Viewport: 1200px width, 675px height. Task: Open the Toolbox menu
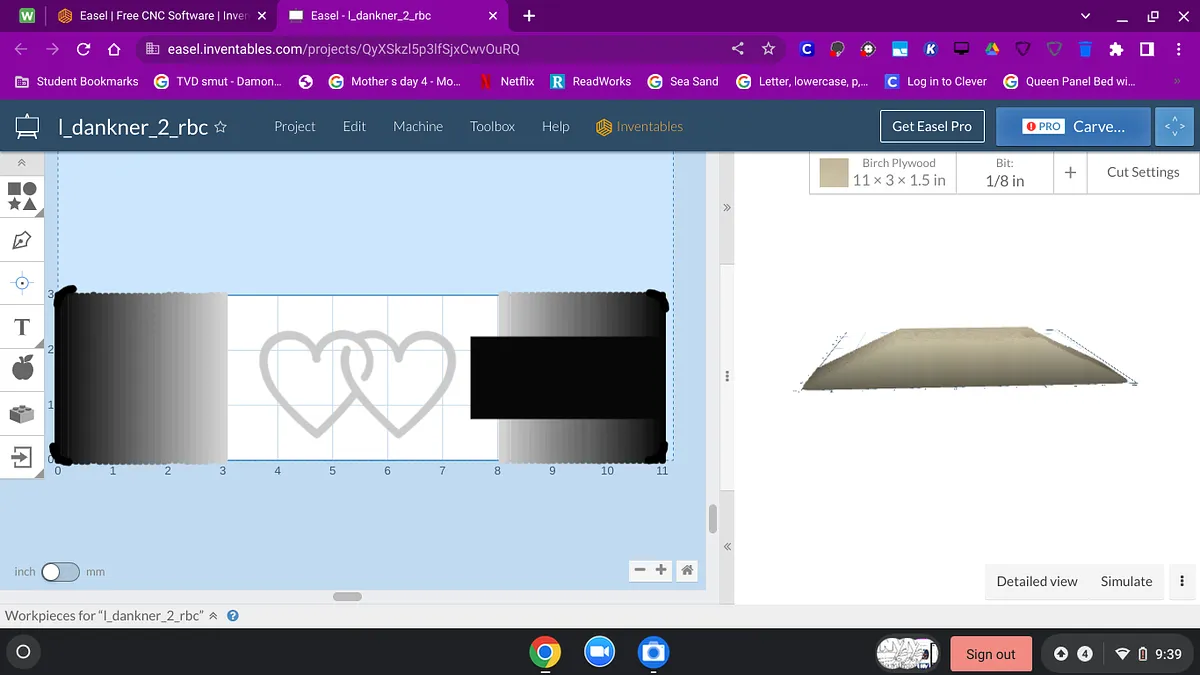492,127
